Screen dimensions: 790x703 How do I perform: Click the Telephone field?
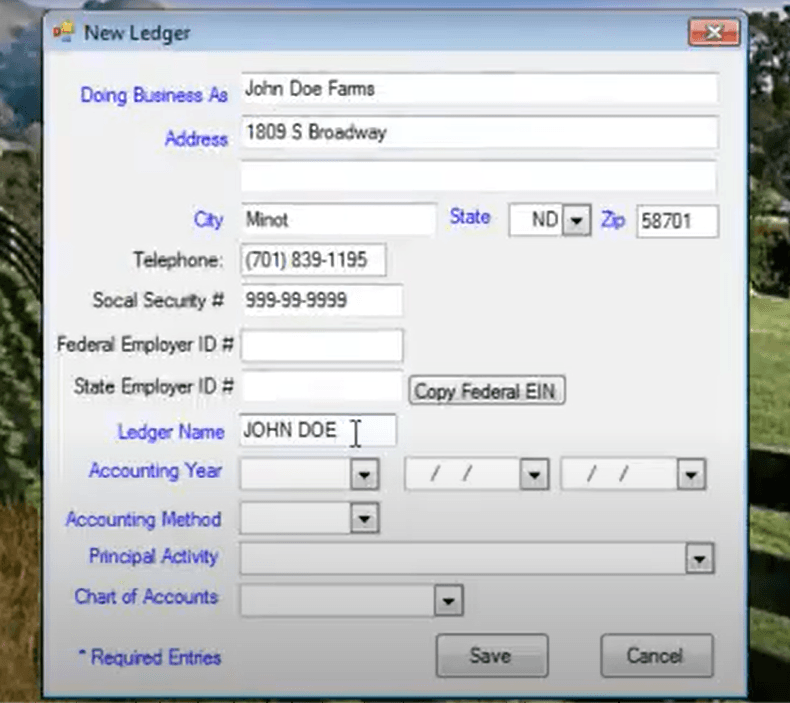313,260
